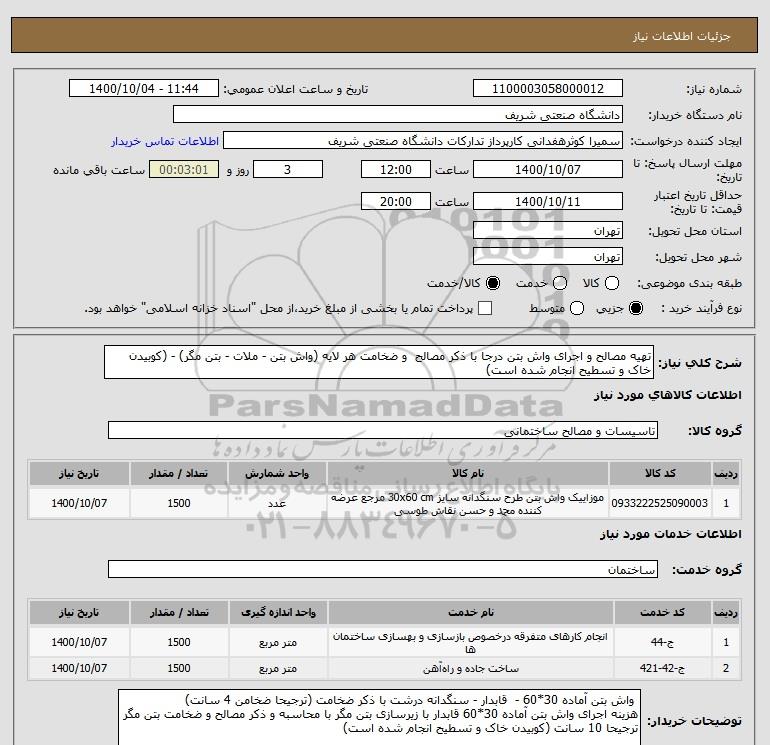770x745 pixels.
Task: Click the توضیحات خریدار notes box
Action: [x=380, y=718]
